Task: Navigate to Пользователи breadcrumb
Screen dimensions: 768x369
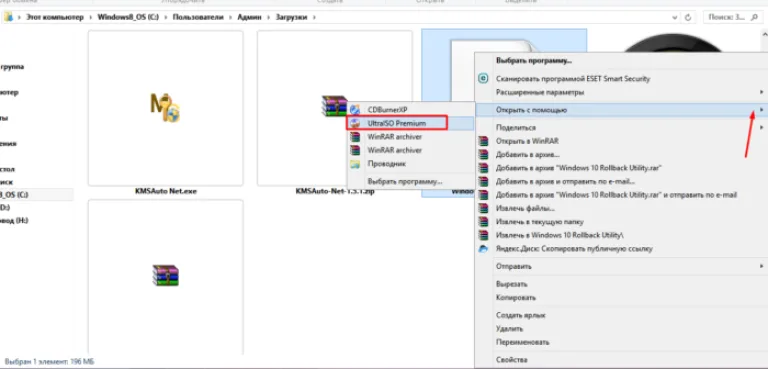Action: 197,17
